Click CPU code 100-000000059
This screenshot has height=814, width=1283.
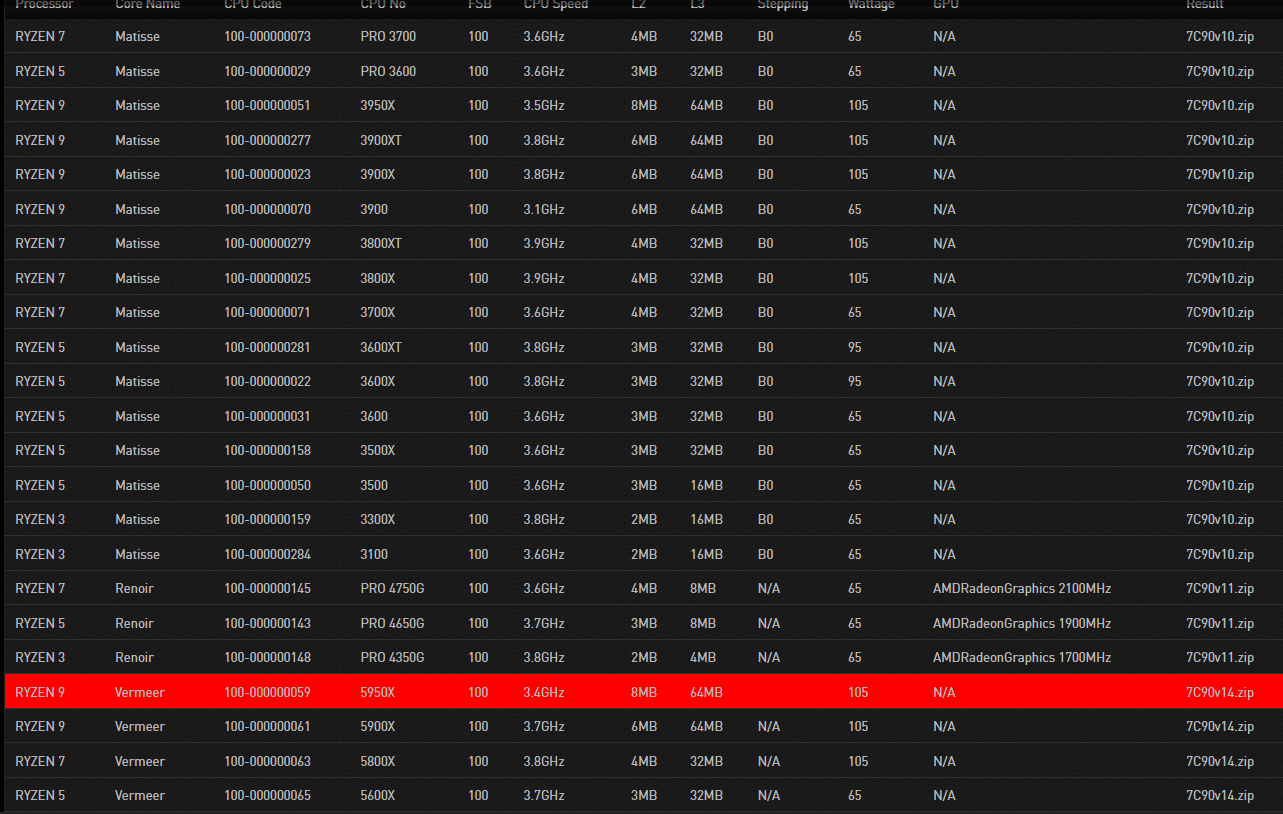click(267, 692)
